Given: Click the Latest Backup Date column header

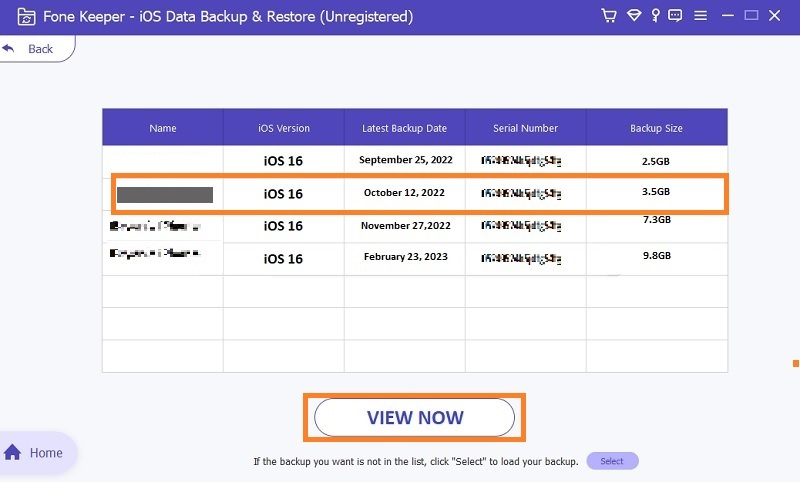Looking at the screenshot, I should 404,128.
